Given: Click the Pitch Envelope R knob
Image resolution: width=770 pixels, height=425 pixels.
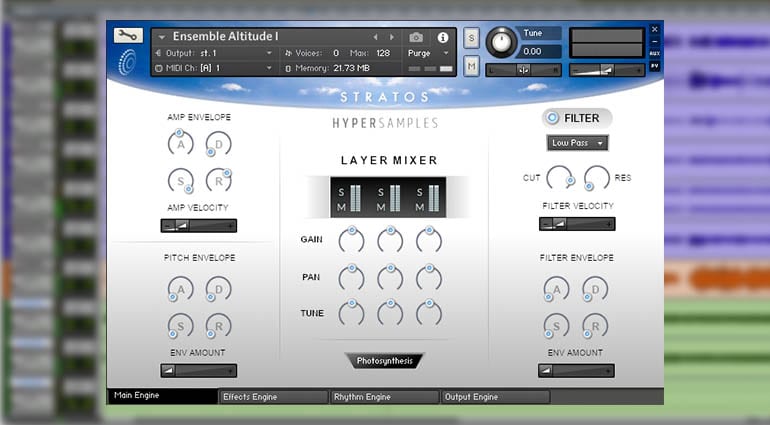Looking at the screenshot, I should 219,326.
